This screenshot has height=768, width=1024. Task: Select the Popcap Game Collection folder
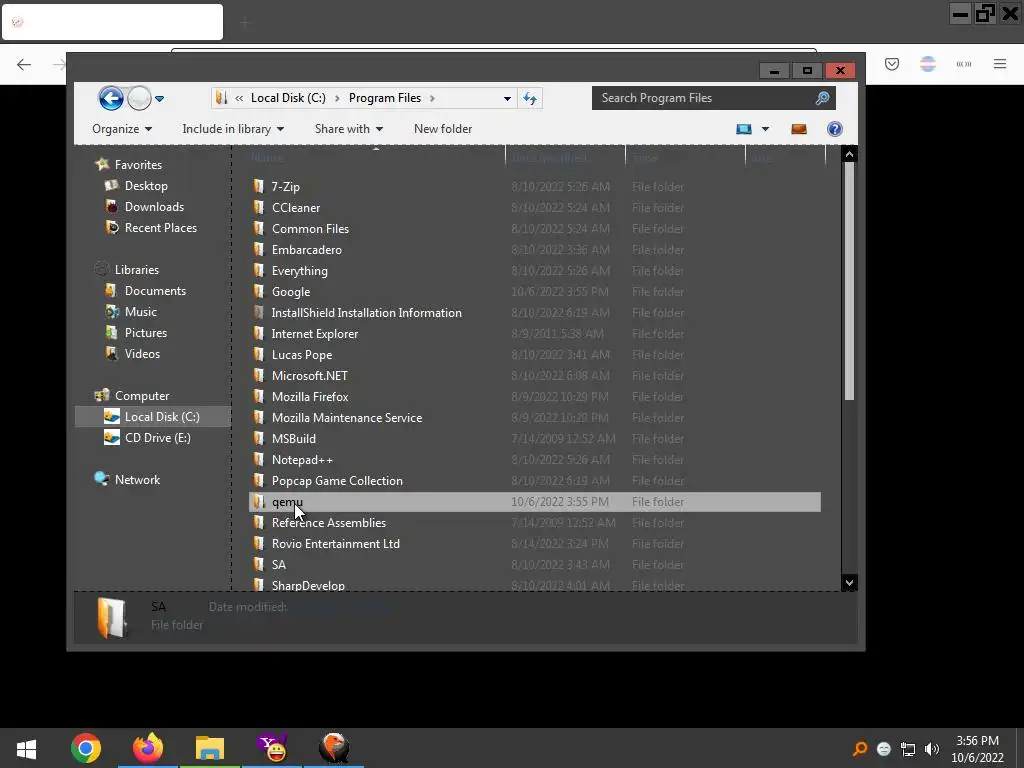(x=337, y=481)
